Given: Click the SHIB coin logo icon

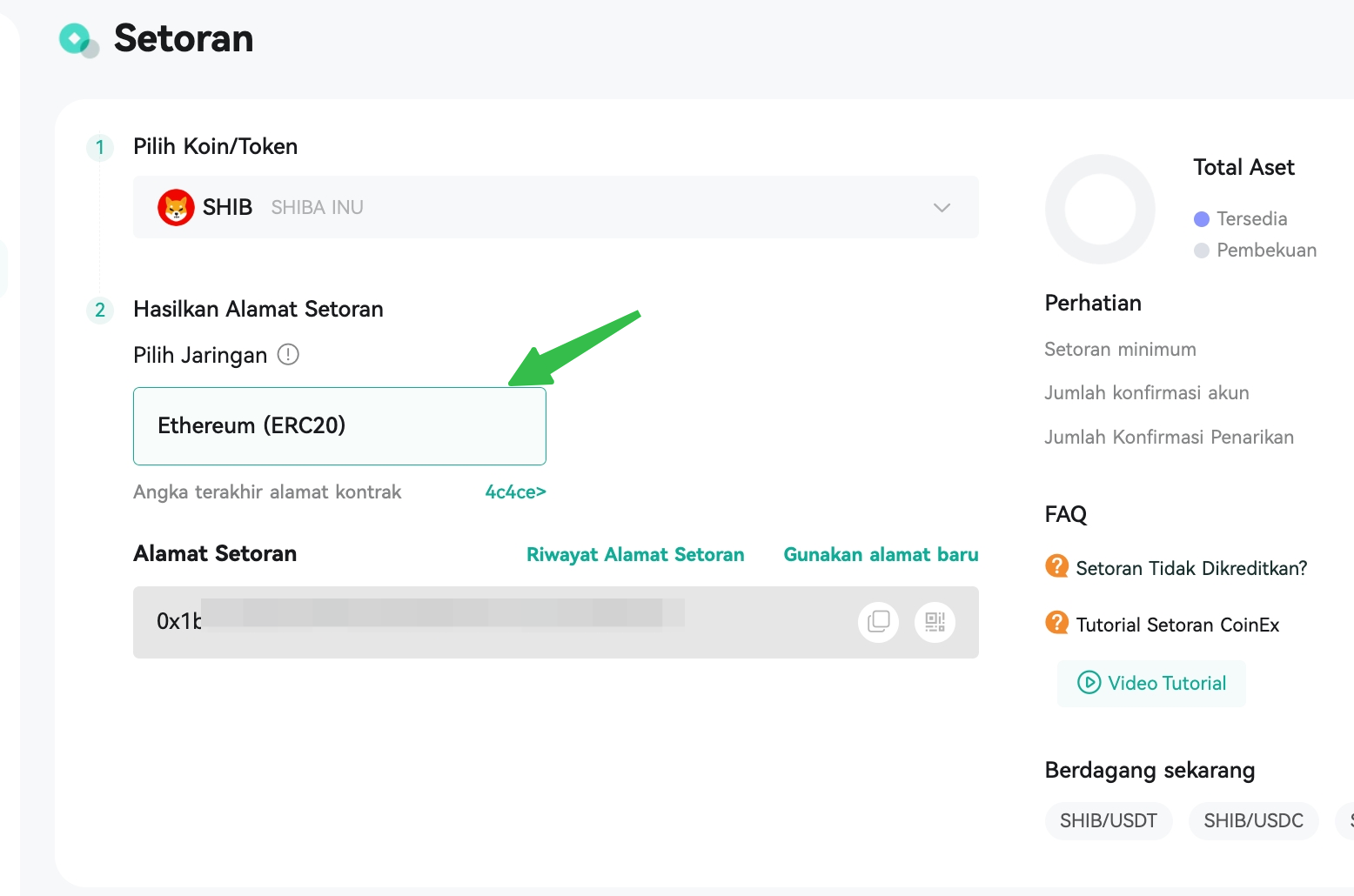Looking at the screenshot, I should click(x=176, y=207).
